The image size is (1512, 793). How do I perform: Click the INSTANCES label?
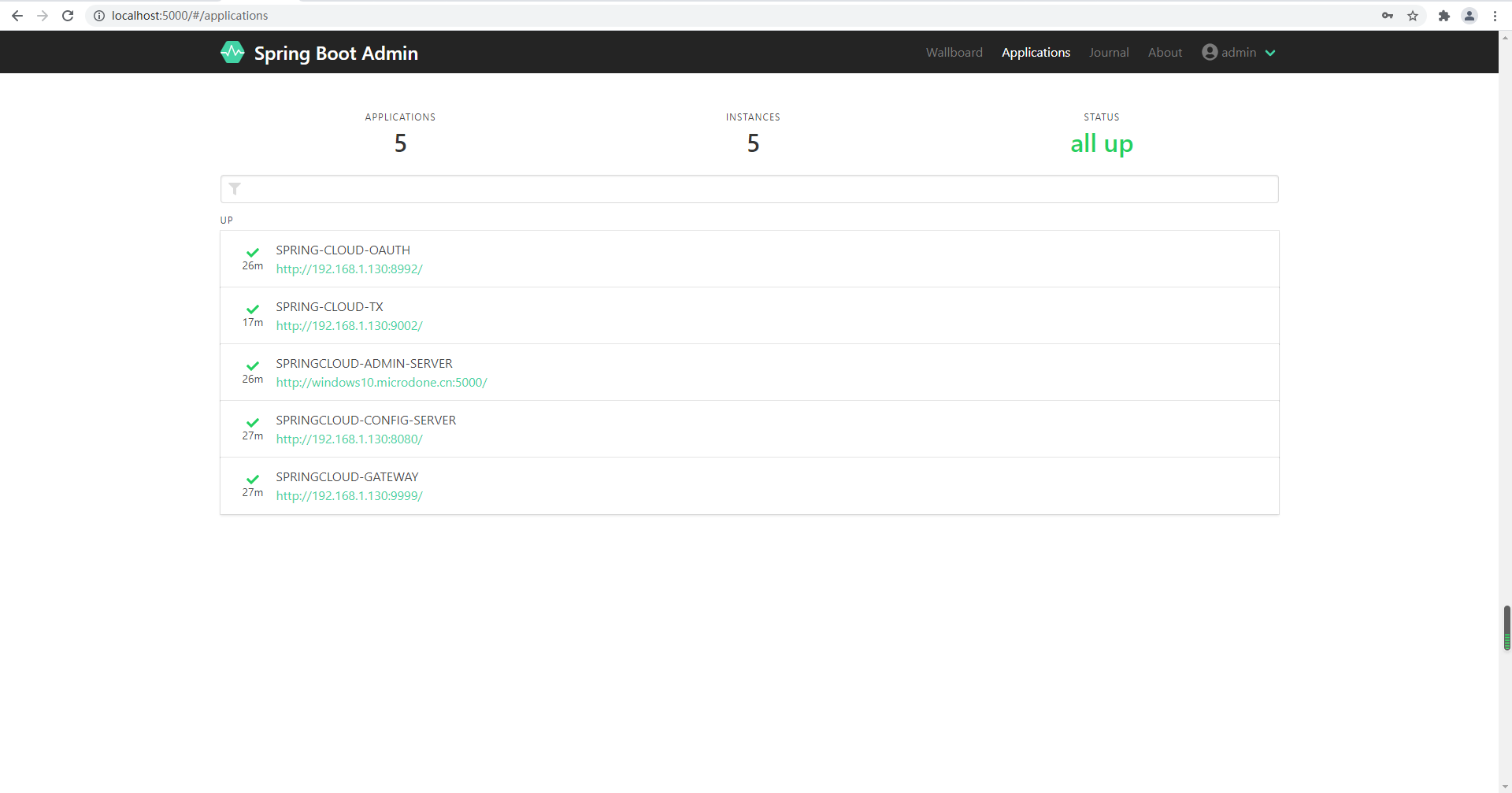pos(753,117)
